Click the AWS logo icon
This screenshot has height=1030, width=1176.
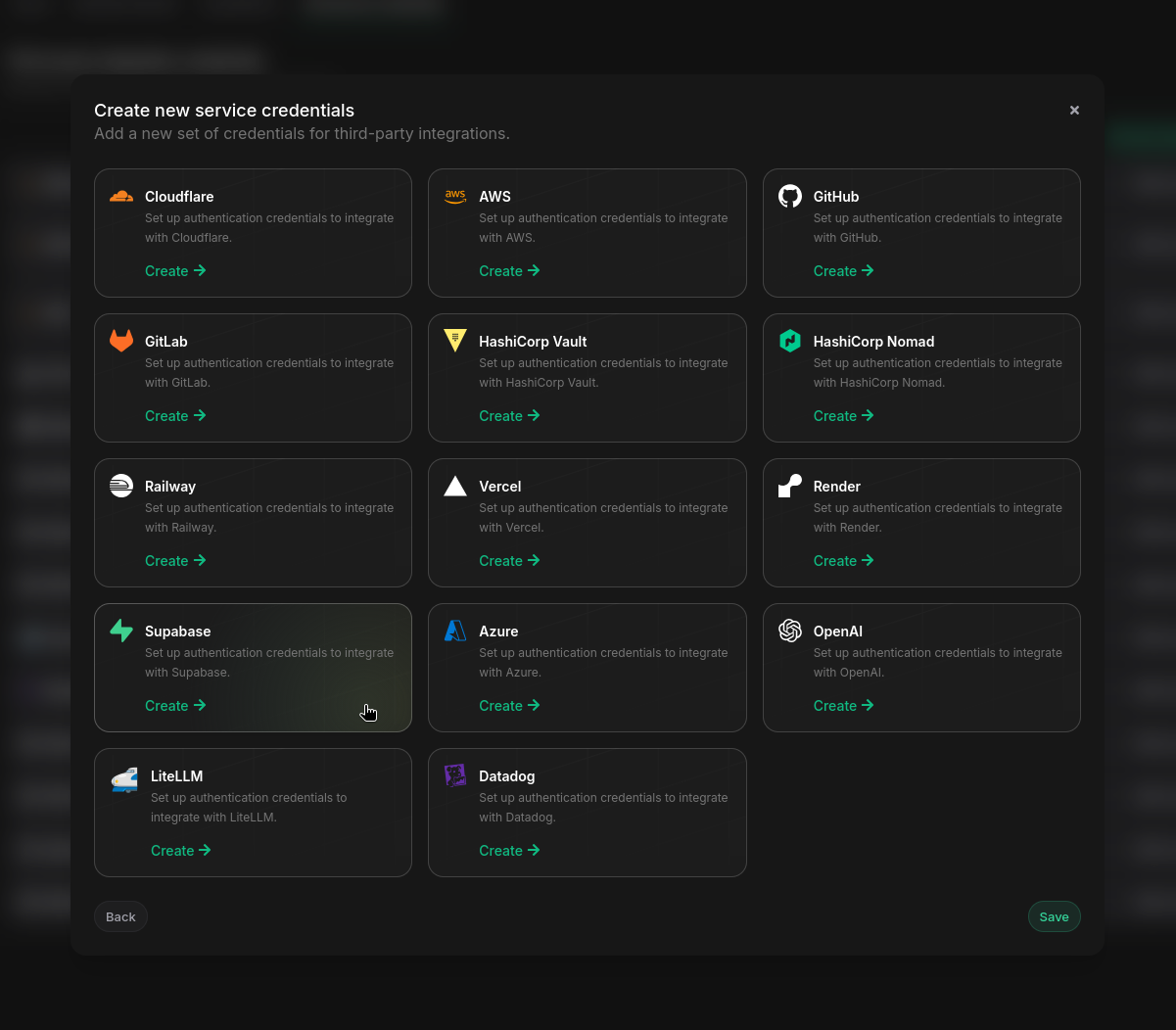pyautogui.click(x=455, y=196)
